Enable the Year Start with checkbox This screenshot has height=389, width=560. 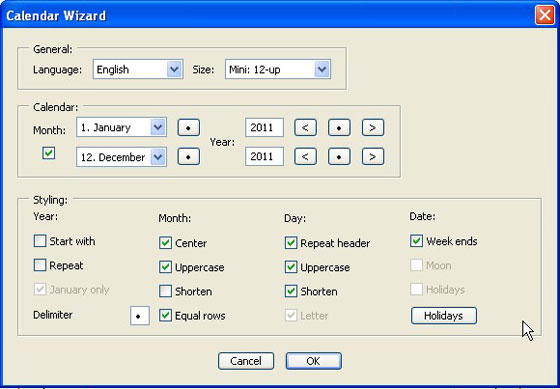click(40, 241)
